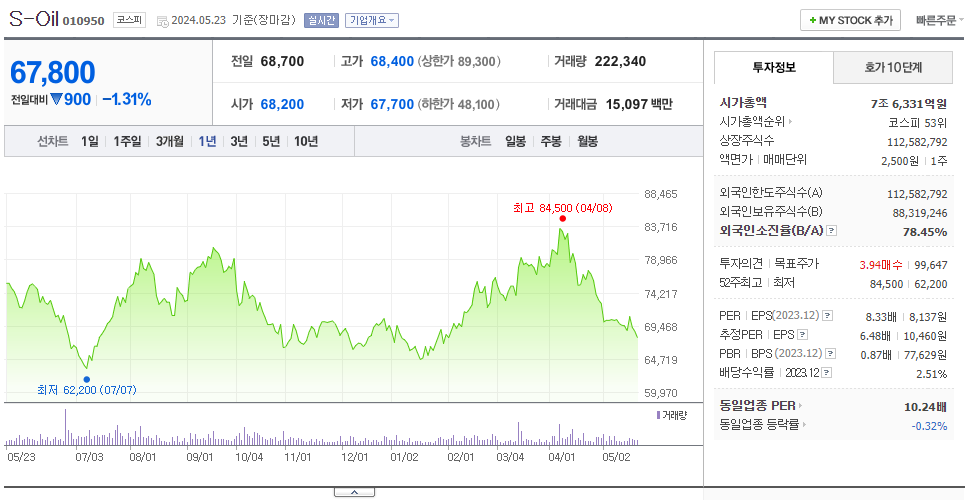Open the 시가총액순위 link
The width and height of the screenshot is (968, 500).
click(x=756, y=122)
